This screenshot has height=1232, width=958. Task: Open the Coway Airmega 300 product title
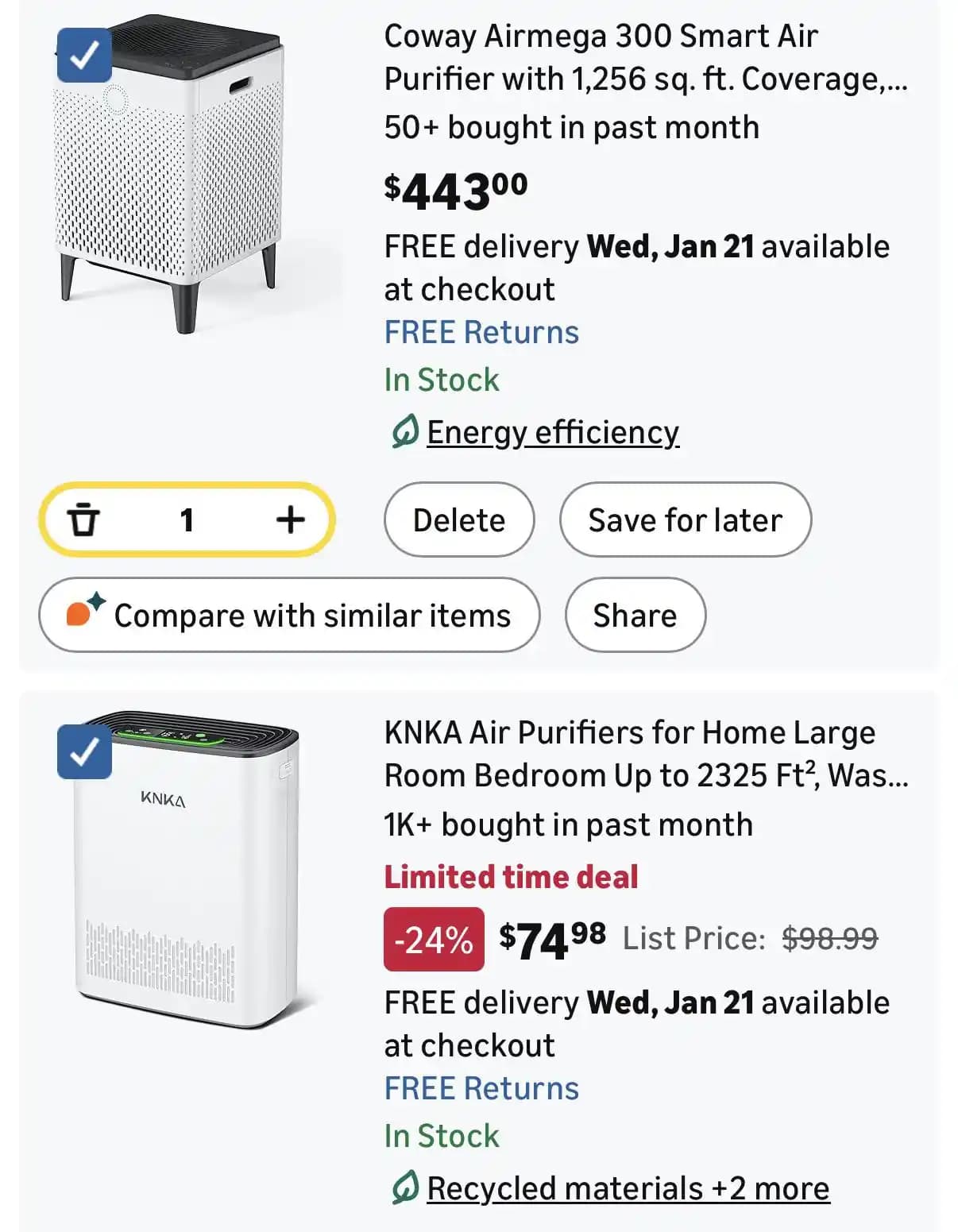[645, 57]
